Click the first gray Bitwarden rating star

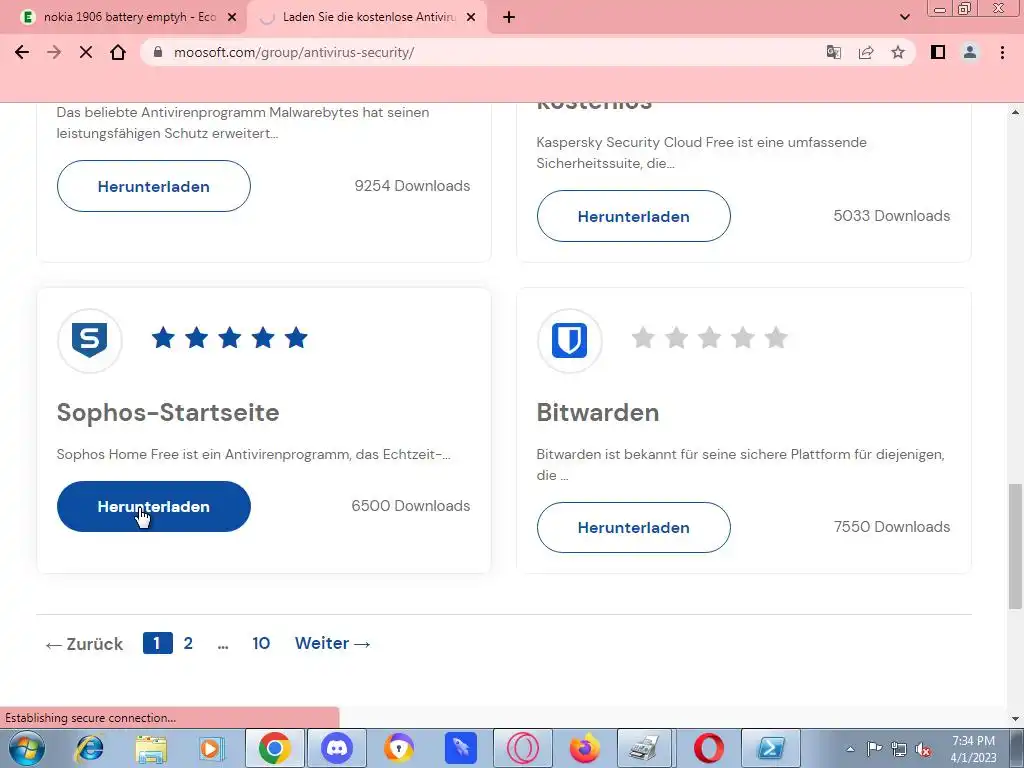click(643, 338)
